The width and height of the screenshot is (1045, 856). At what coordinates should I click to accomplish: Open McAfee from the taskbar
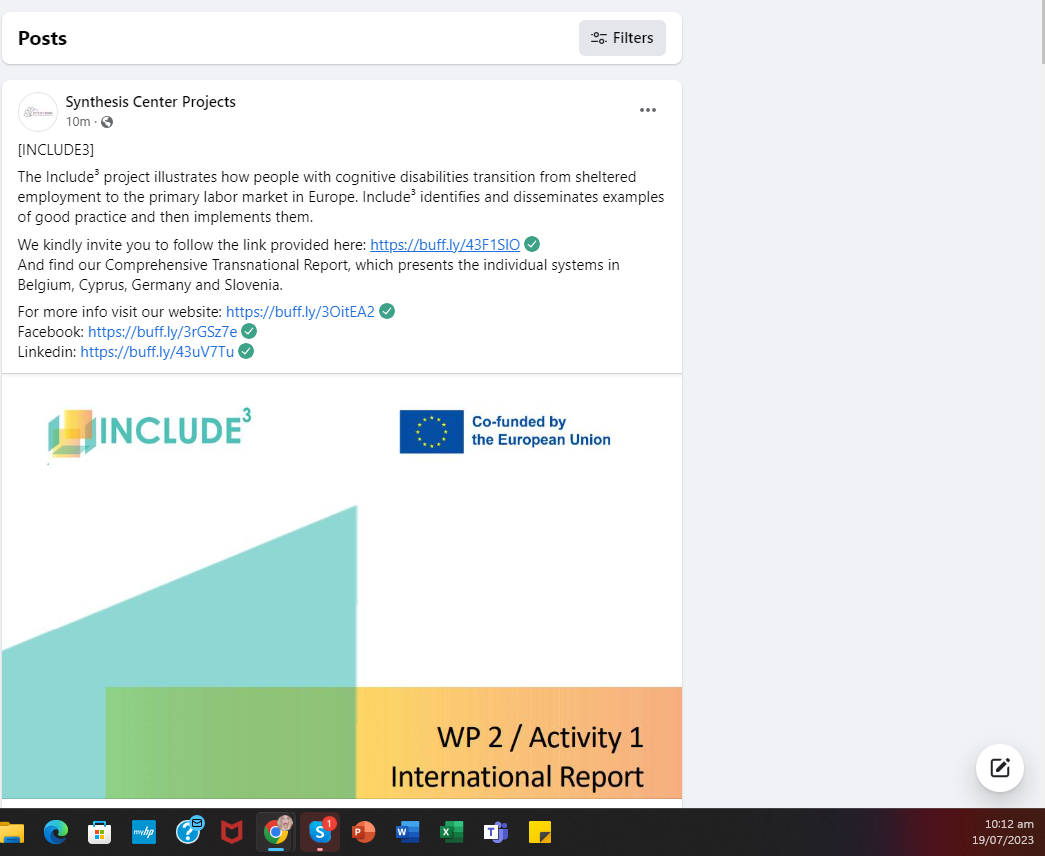point(231,832)
